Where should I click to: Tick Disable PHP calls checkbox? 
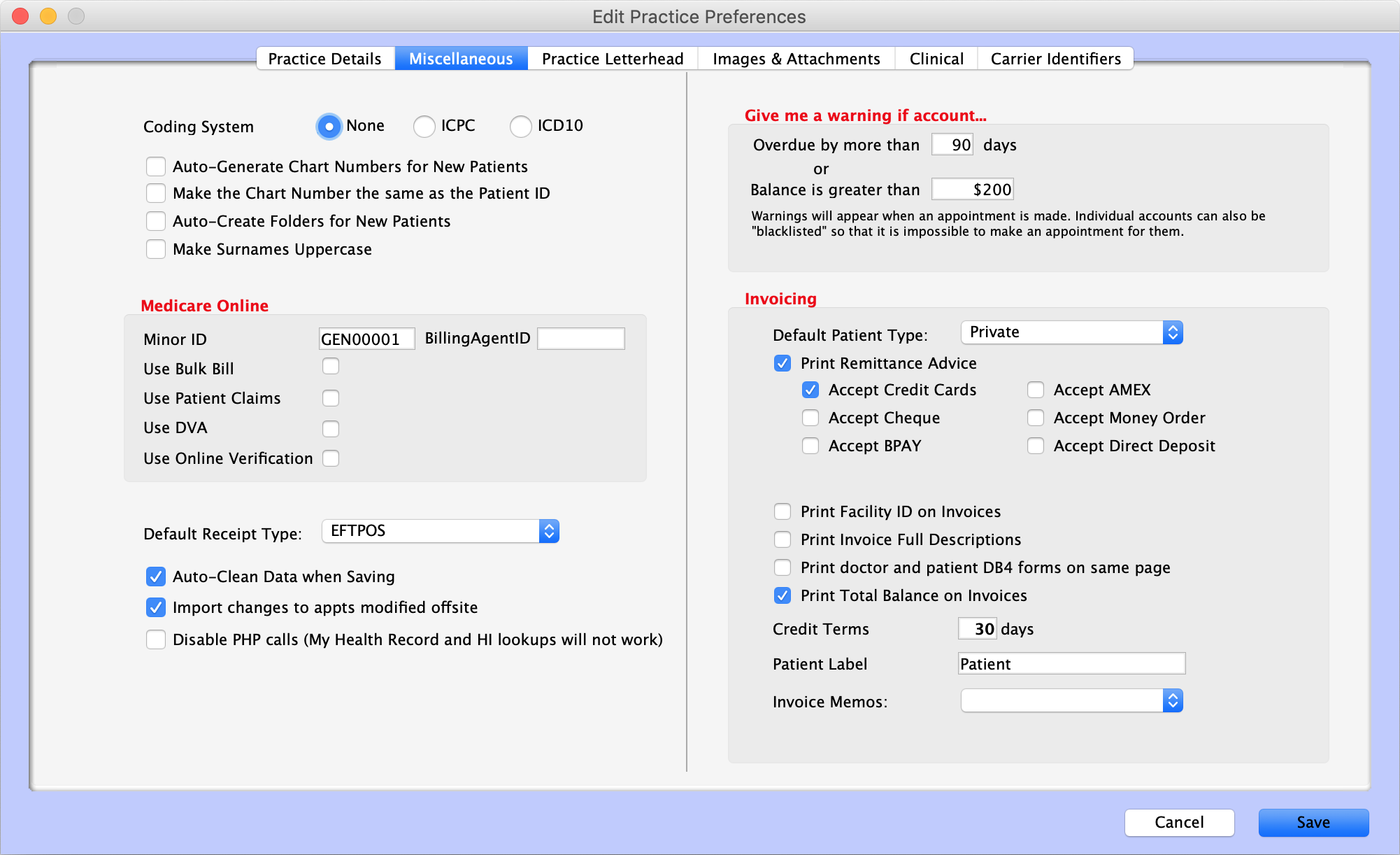tap(156, 640)
